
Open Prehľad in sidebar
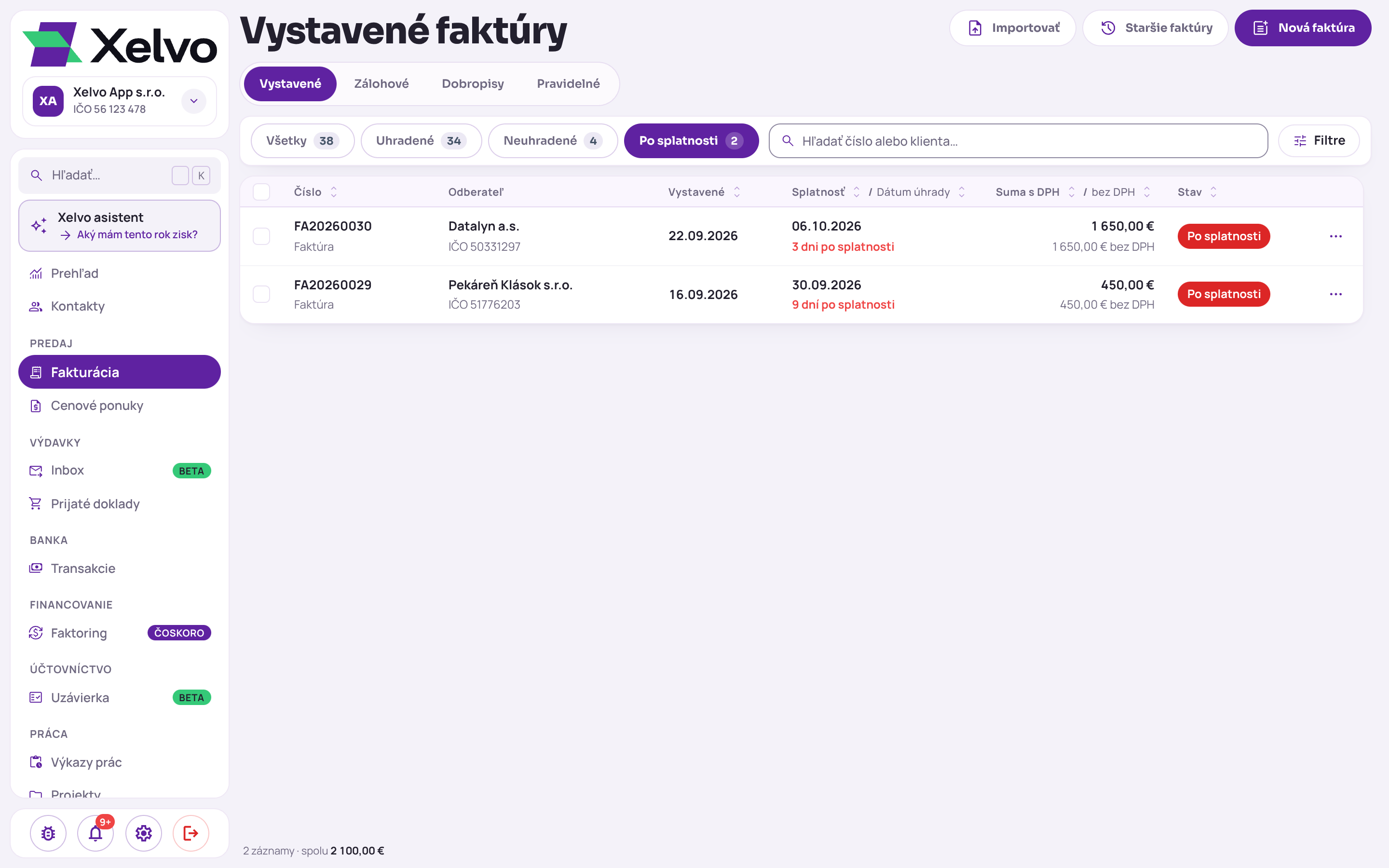point(120,273)
